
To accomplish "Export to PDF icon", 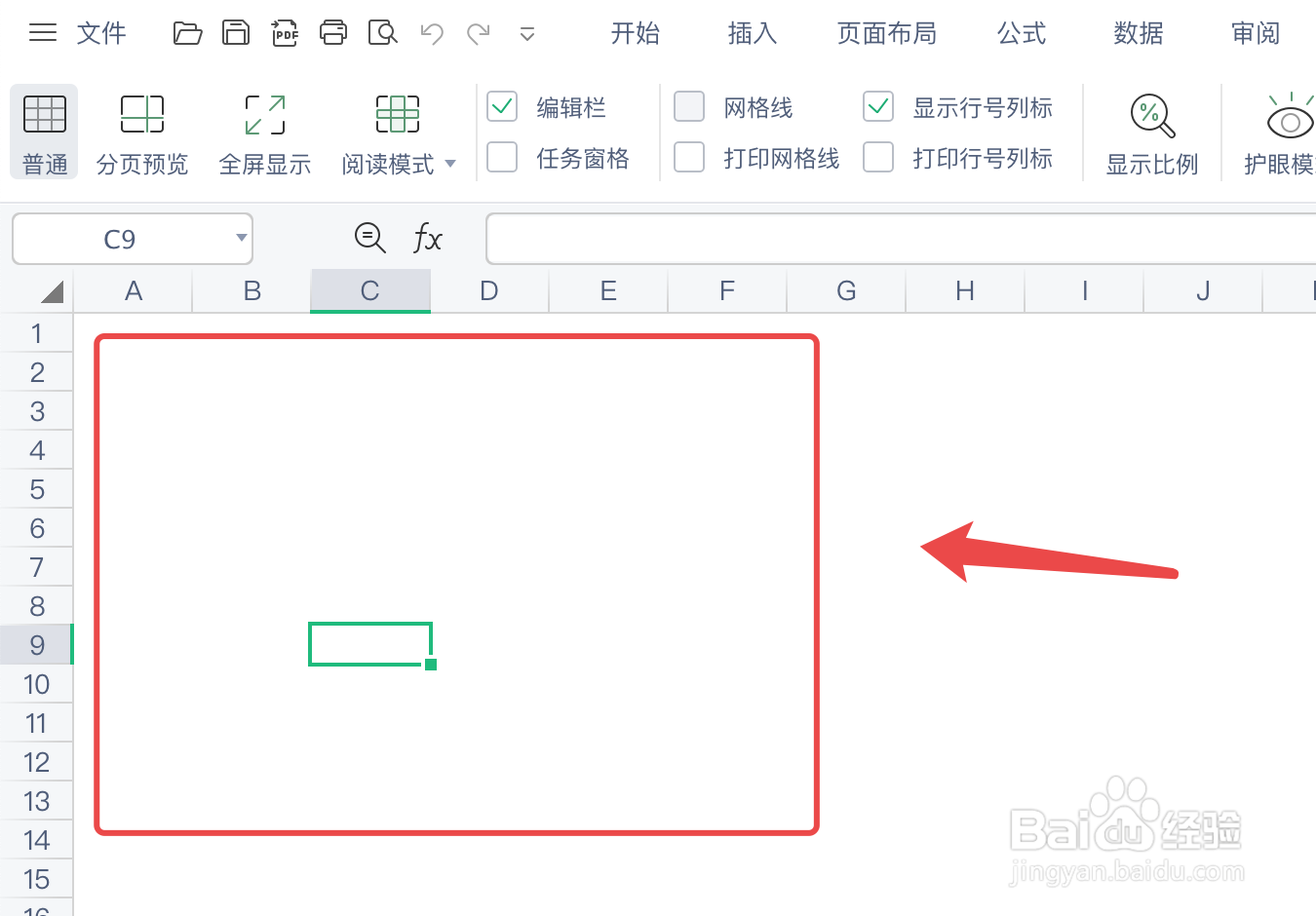I will (285, 33).
